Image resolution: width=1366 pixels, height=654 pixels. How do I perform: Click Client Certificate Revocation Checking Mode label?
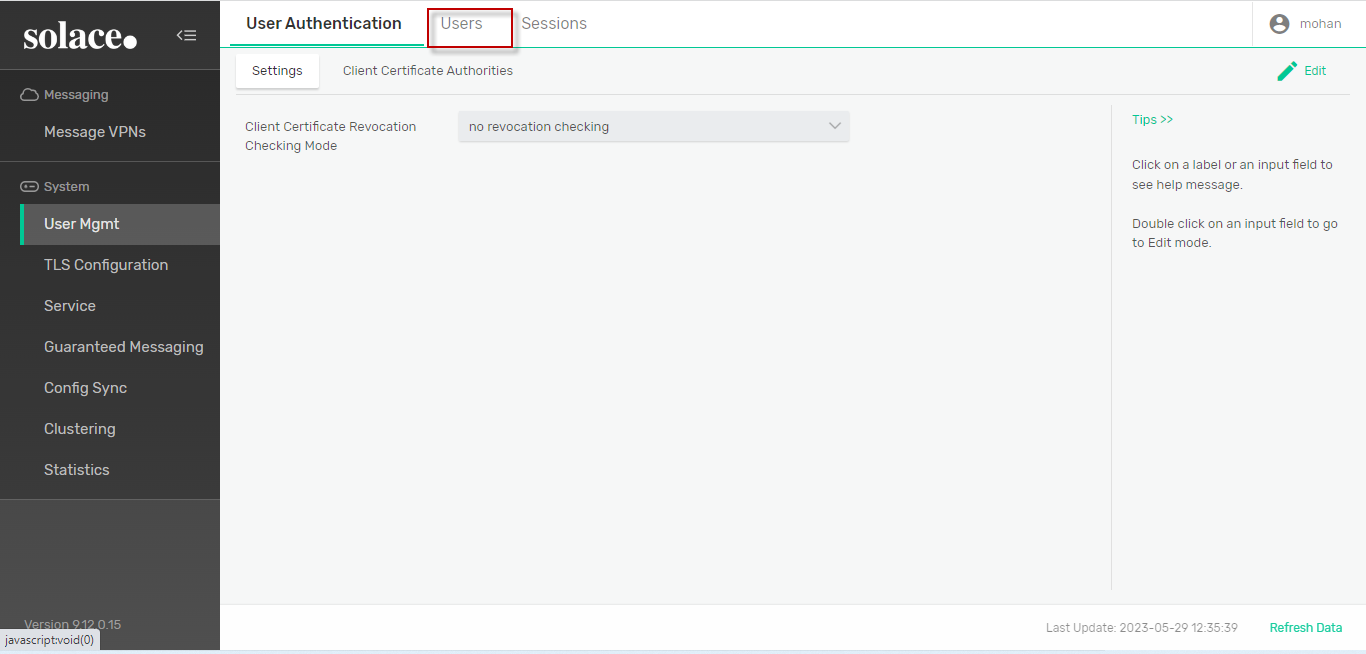(x=330, y=136)
